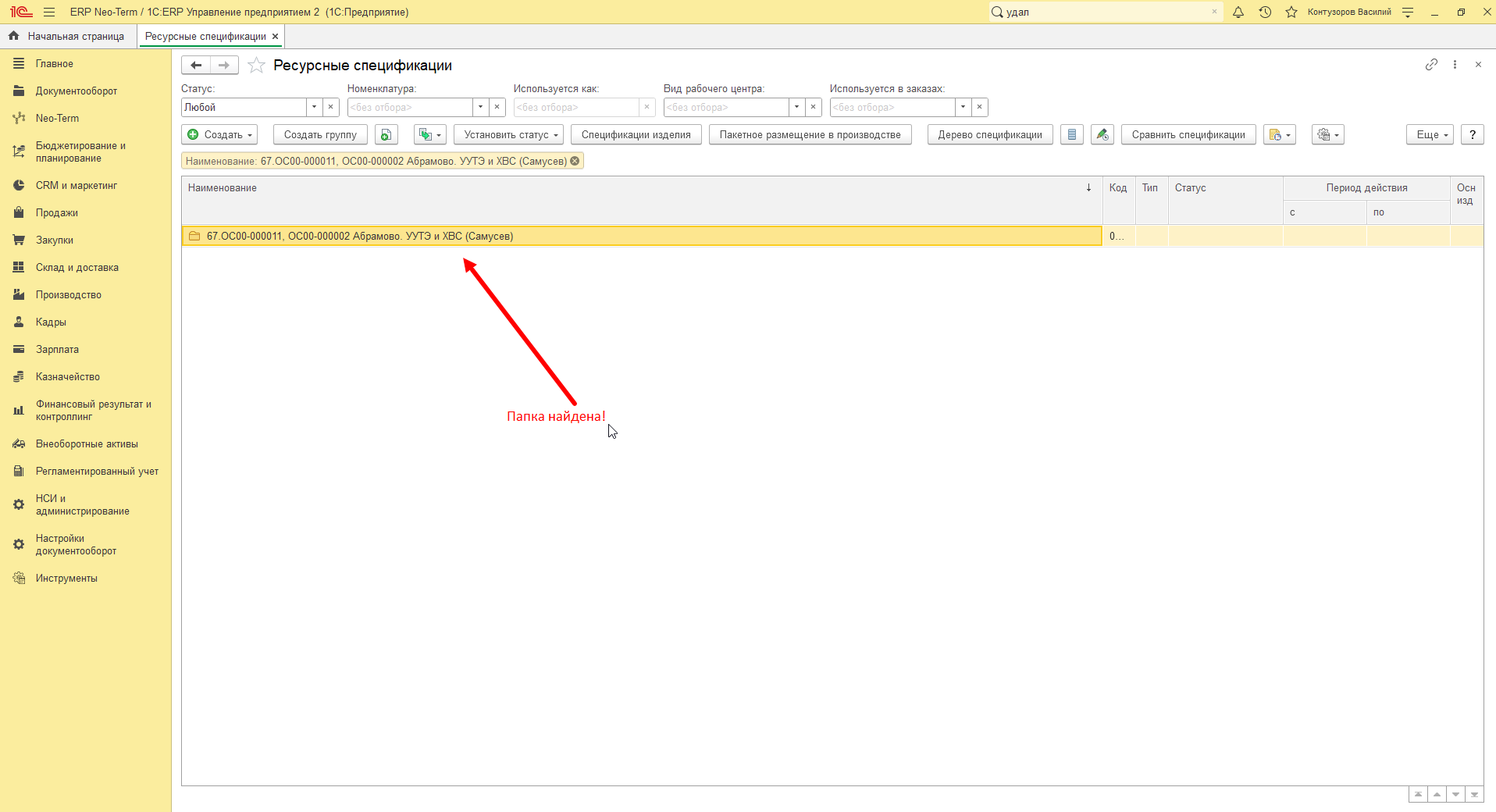The image size is (1496, 812).
Task: Expand Статус dropdown arrow
Action: [314, 107]
